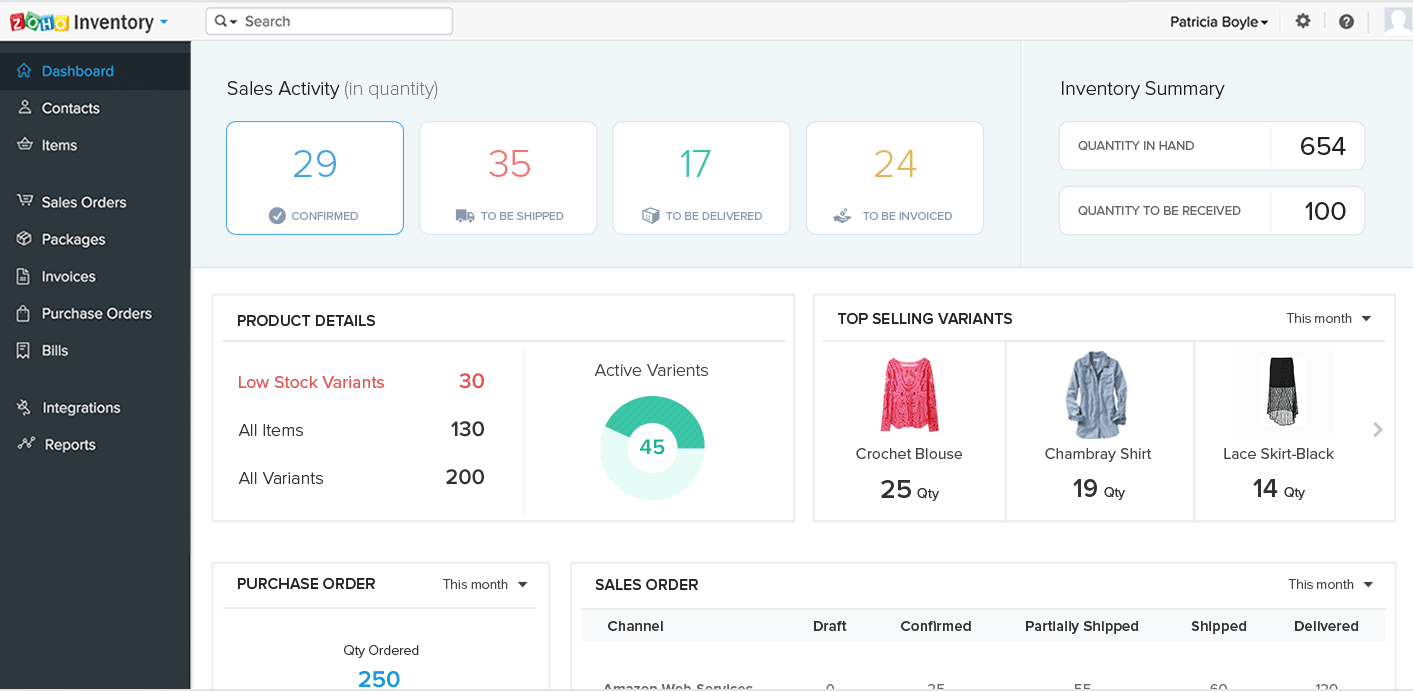The image size is (1413, 691).
Task: Click the Zoho logo icon
Action: pyautogui.click(x=39, y=22)
